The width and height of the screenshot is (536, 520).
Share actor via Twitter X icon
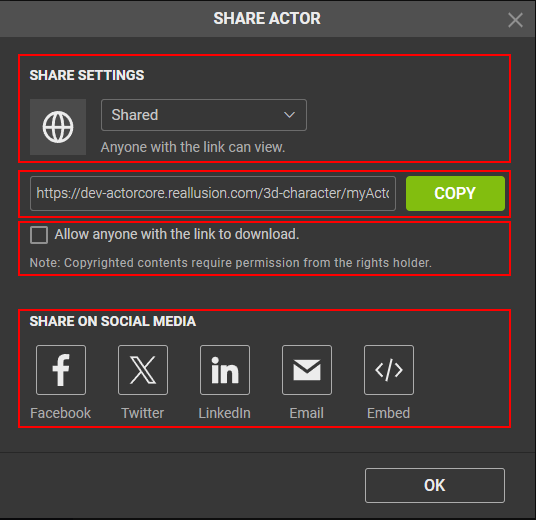coord(143,370)
